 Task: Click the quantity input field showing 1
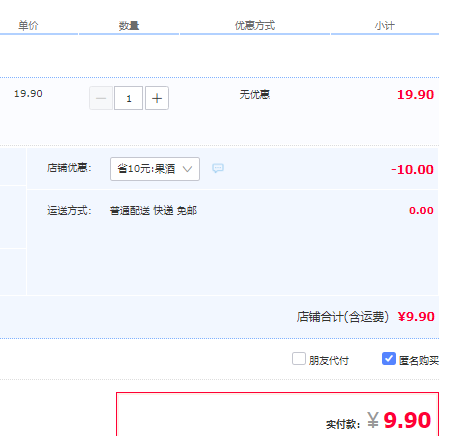(129, 98)
